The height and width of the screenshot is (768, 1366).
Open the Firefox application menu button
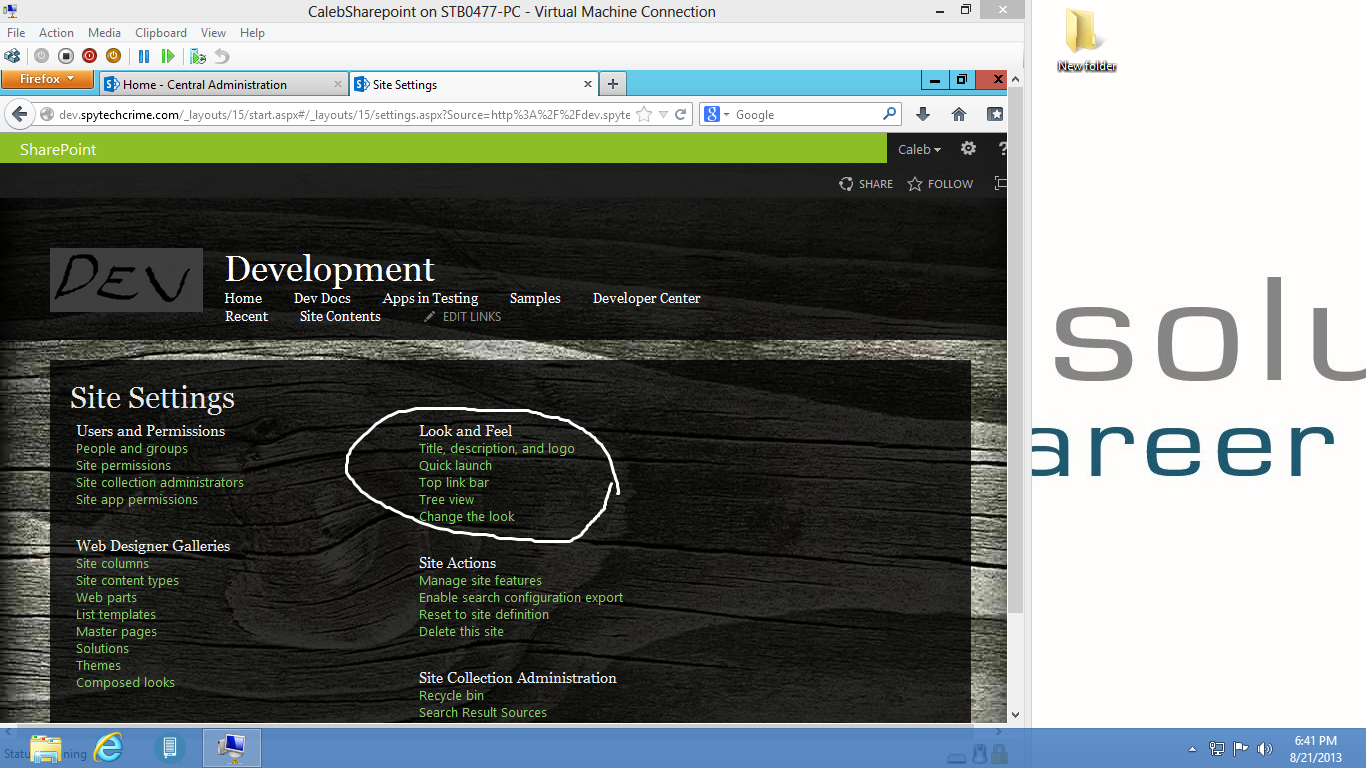coord(47,80)
